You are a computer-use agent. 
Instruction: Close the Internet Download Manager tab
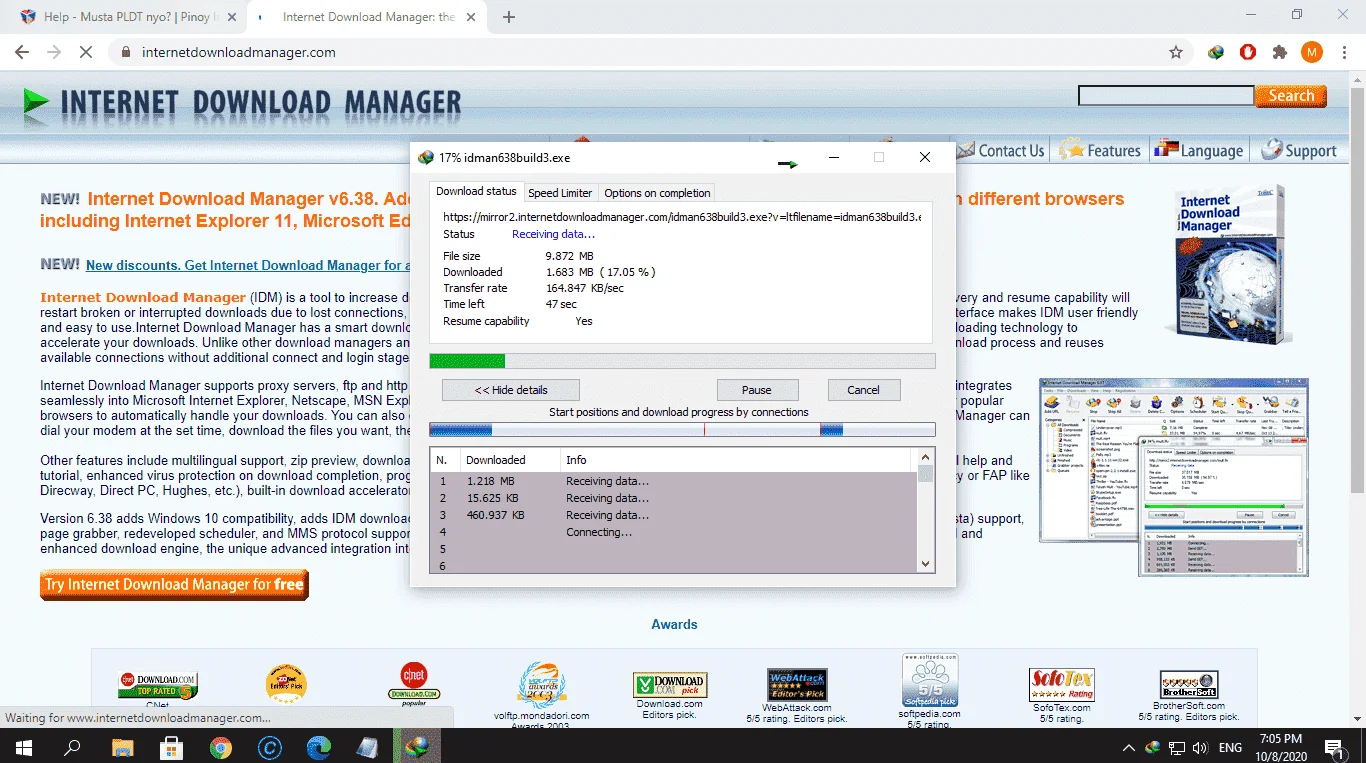click(x=472, y=17)
